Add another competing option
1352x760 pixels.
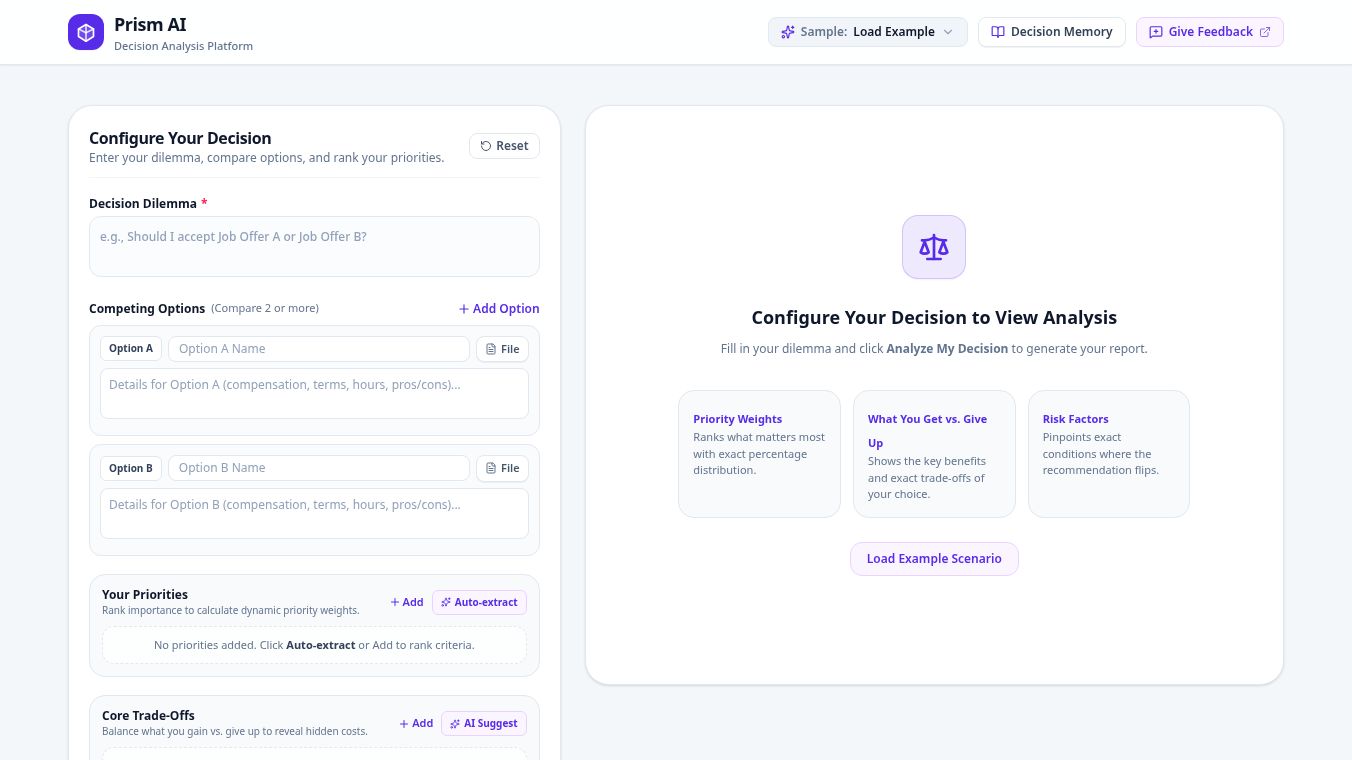coord(499,309)
